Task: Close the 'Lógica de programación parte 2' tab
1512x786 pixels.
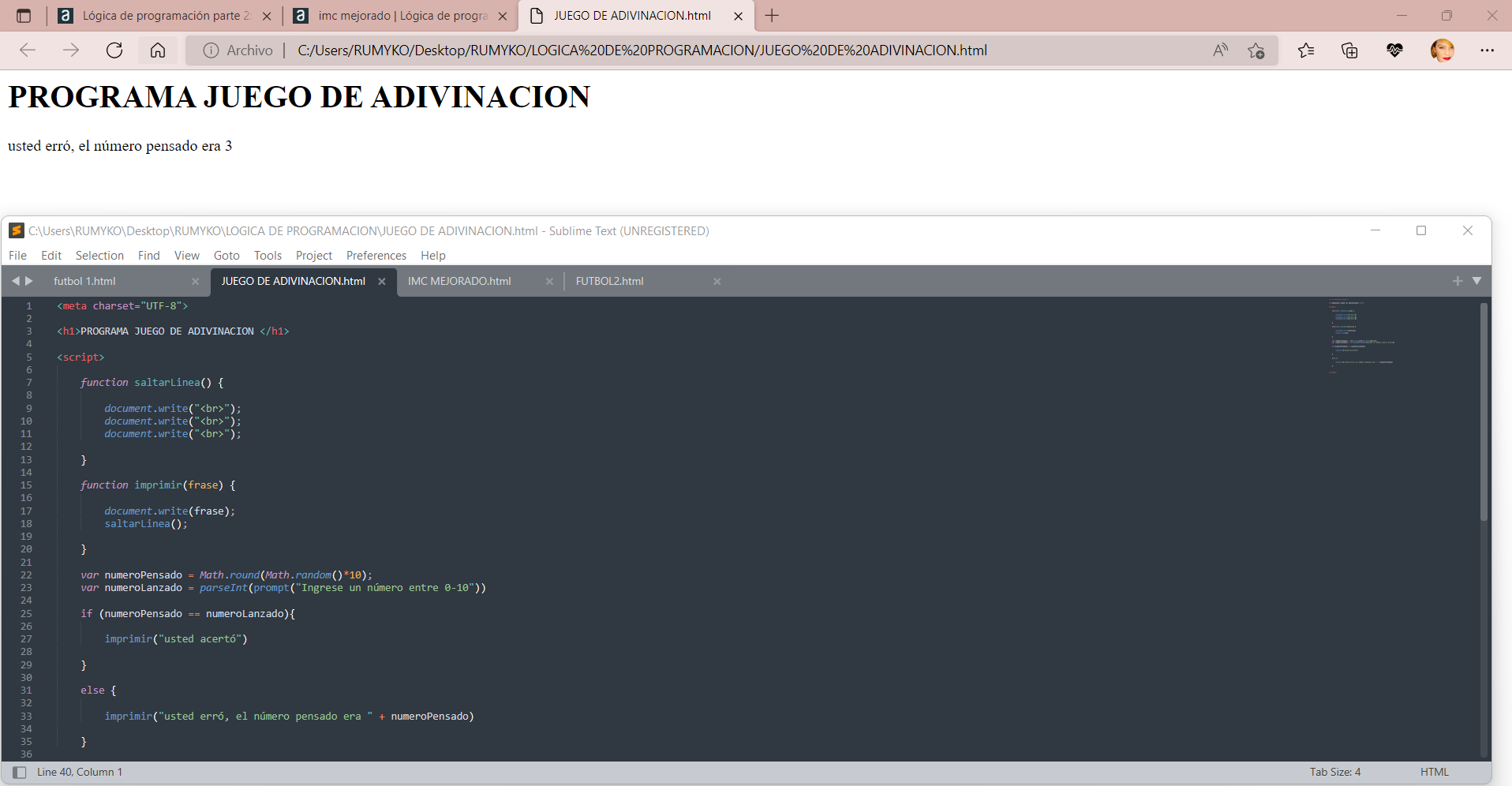Action: click(267, 16)
